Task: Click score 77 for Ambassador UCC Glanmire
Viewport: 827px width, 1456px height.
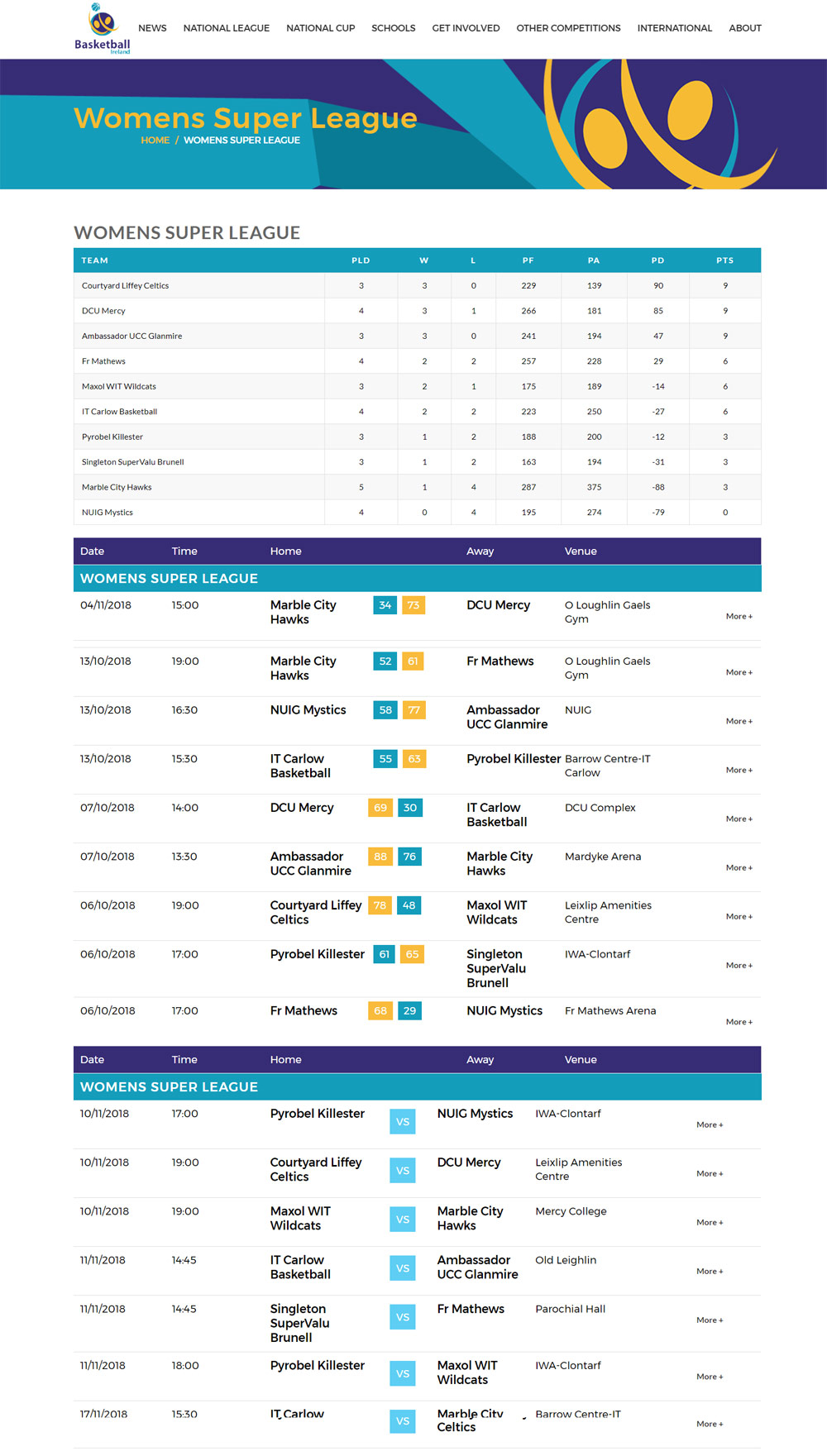Action: tap(414, 710)
